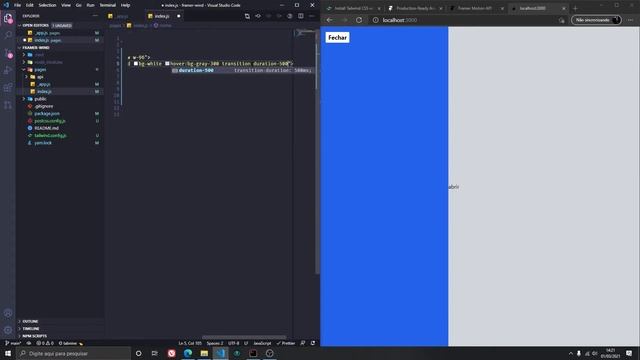
Task: Click the feedback icon in status bar
Action: [303, 343]
